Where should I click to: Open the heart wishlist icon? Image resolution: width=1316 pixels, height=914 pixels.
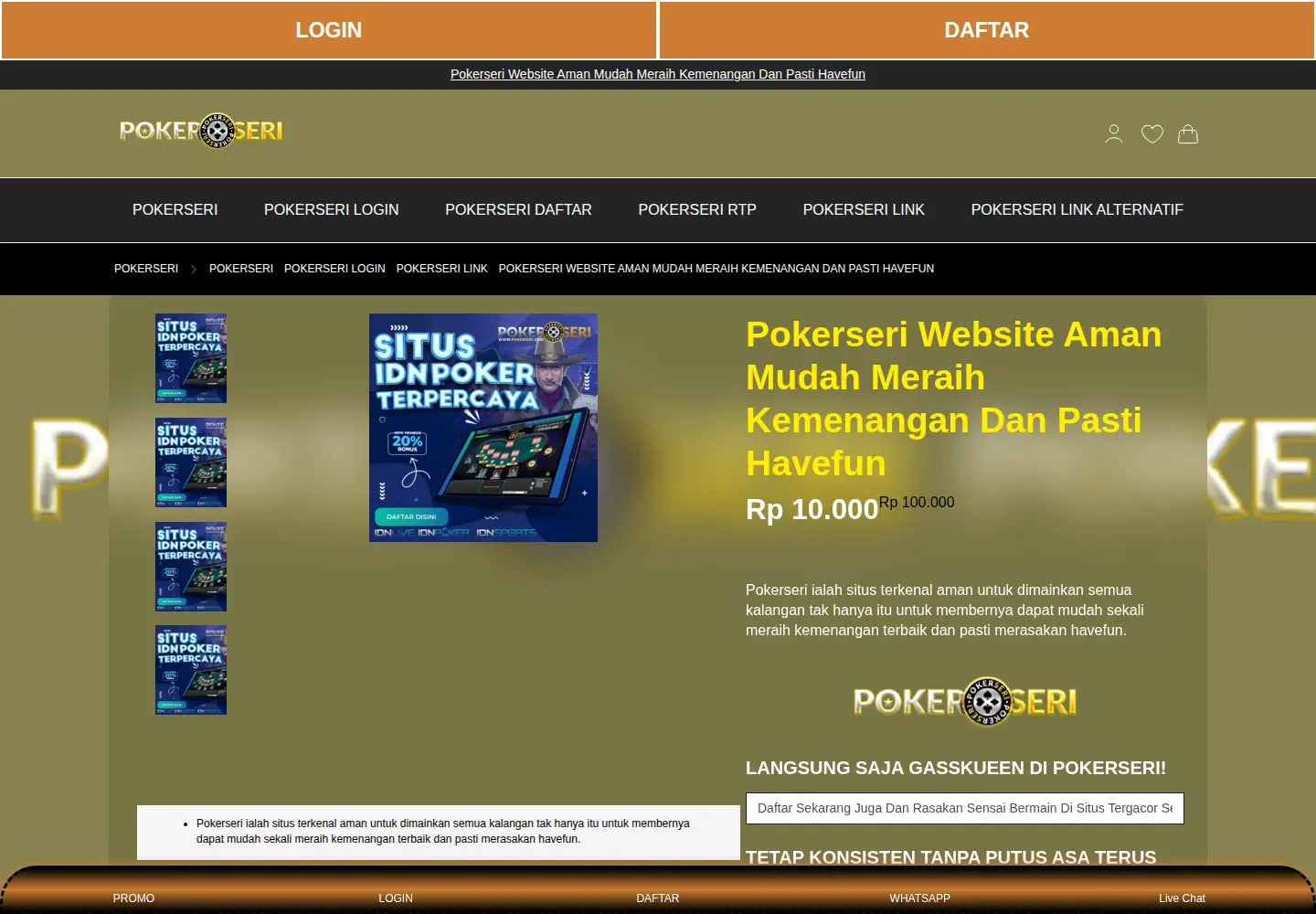(x=1151, y=134)
